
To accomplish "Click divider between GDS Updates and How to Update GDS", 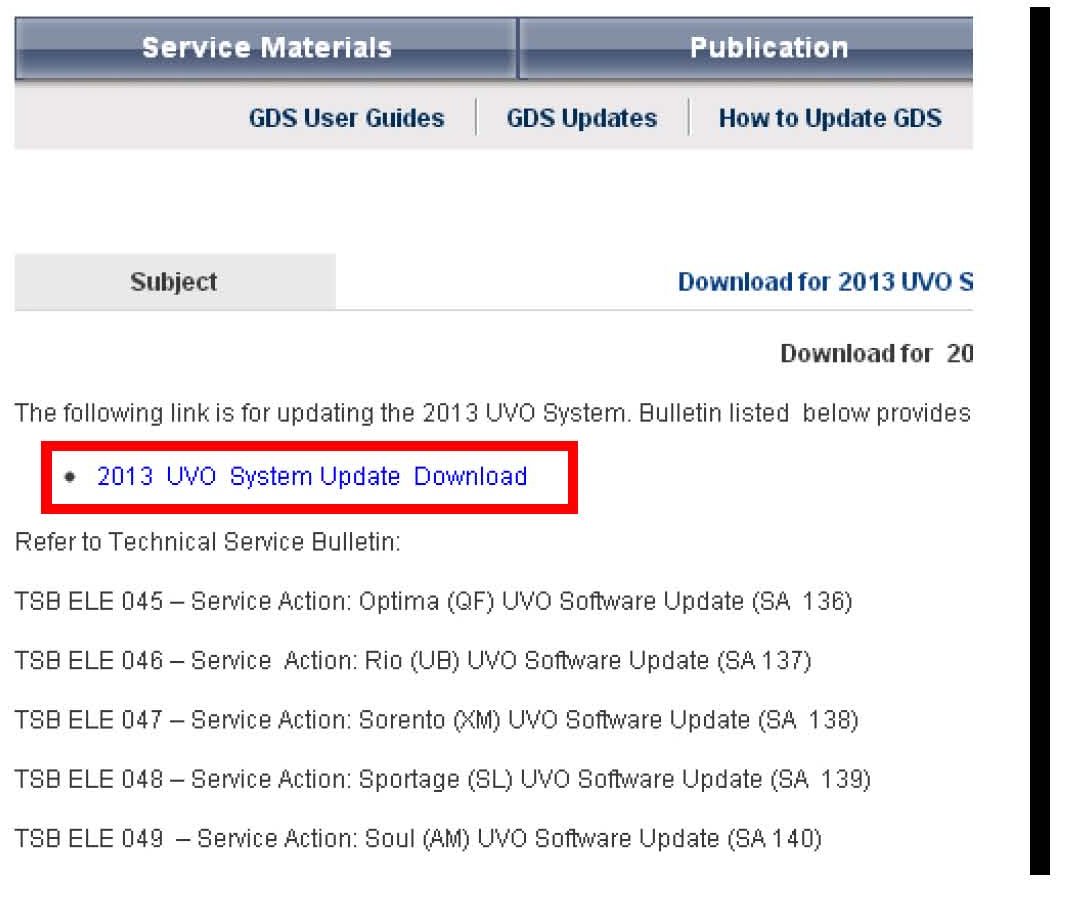I will click(689, 118).
